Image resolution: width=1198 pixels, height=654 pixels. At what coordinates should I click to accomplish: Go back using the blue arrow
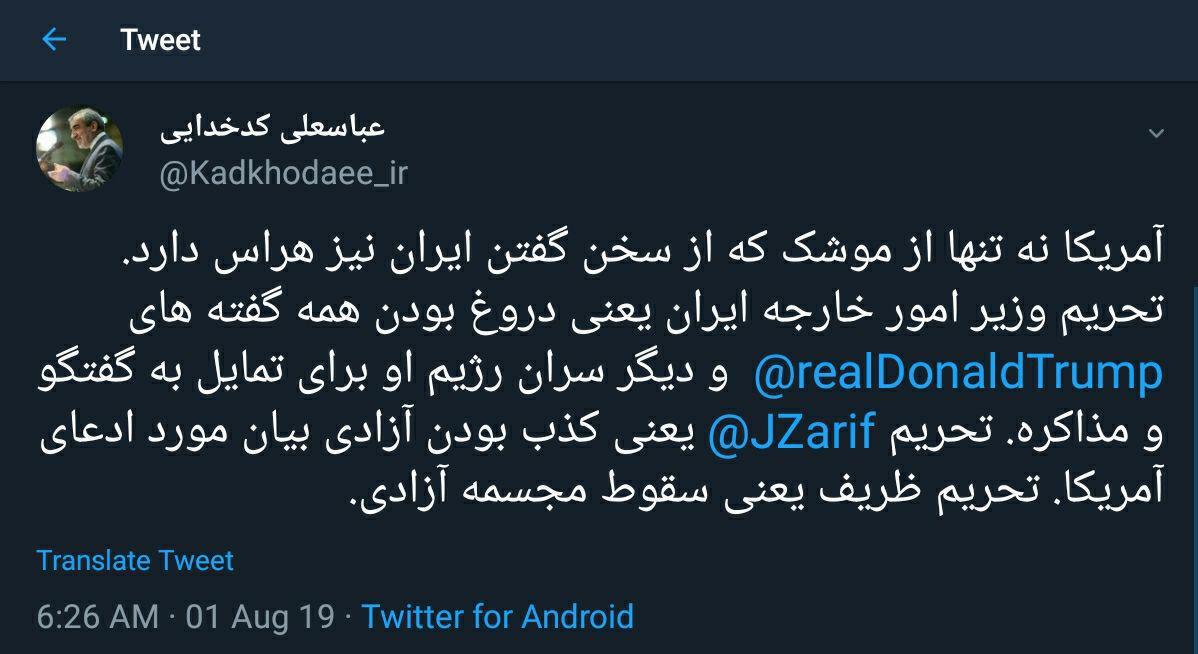pos(53,39)
